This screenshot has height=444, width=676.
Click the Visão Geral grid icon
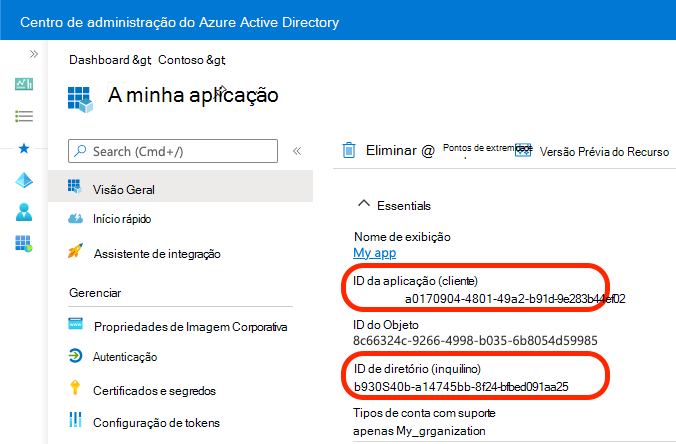74,187
